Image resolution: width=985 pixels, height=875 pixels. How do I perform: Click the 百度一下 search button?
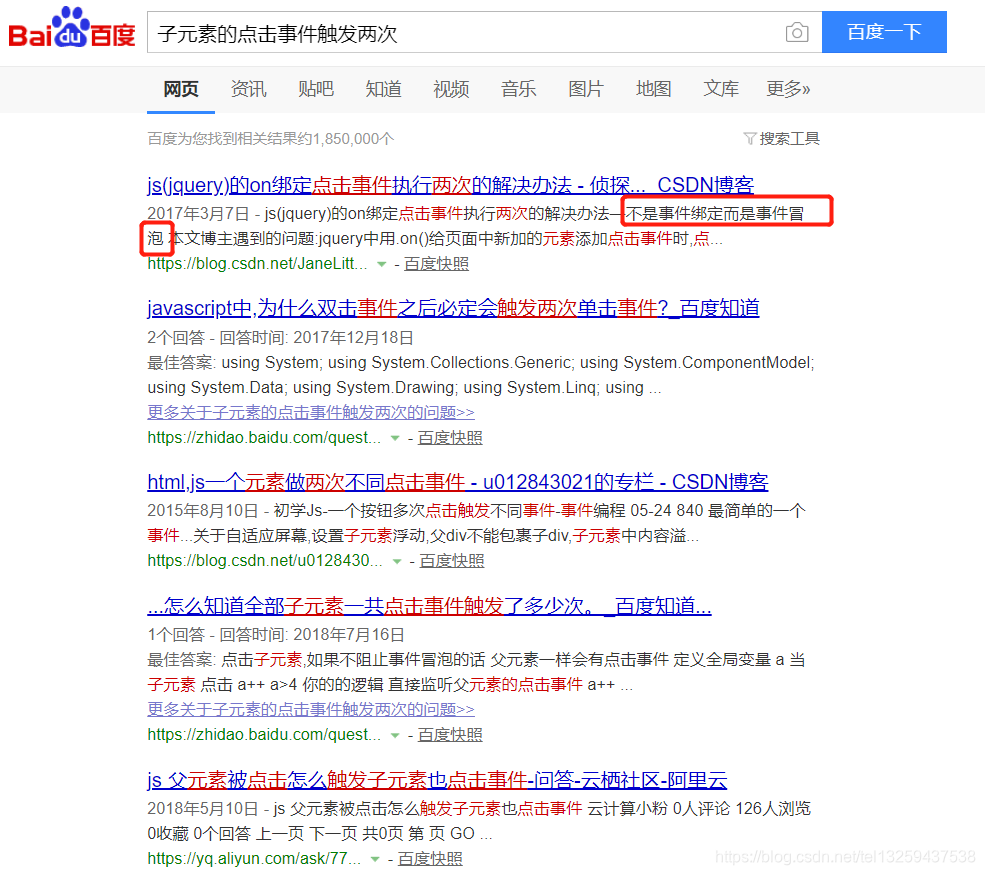tap(884, 32)
